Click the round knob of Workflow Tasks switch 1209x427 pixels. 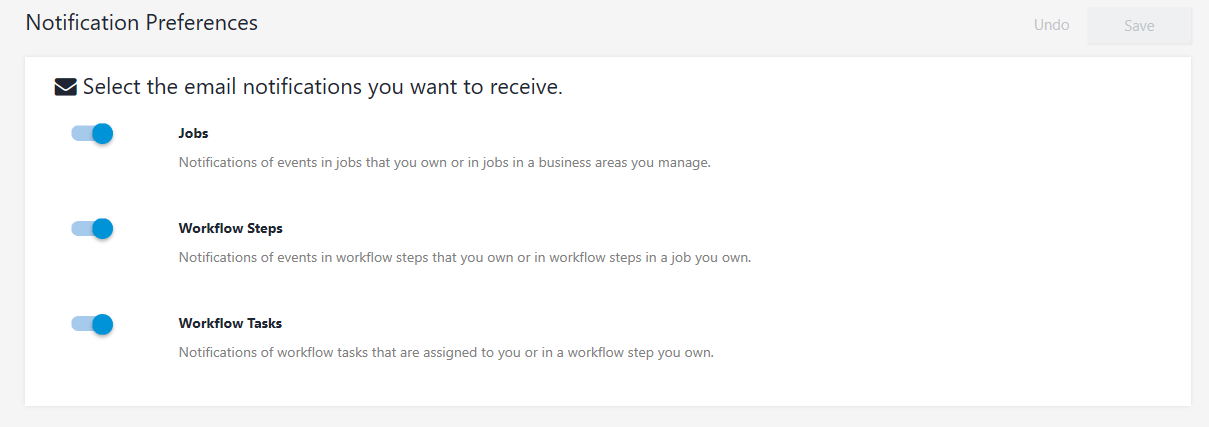102,324
